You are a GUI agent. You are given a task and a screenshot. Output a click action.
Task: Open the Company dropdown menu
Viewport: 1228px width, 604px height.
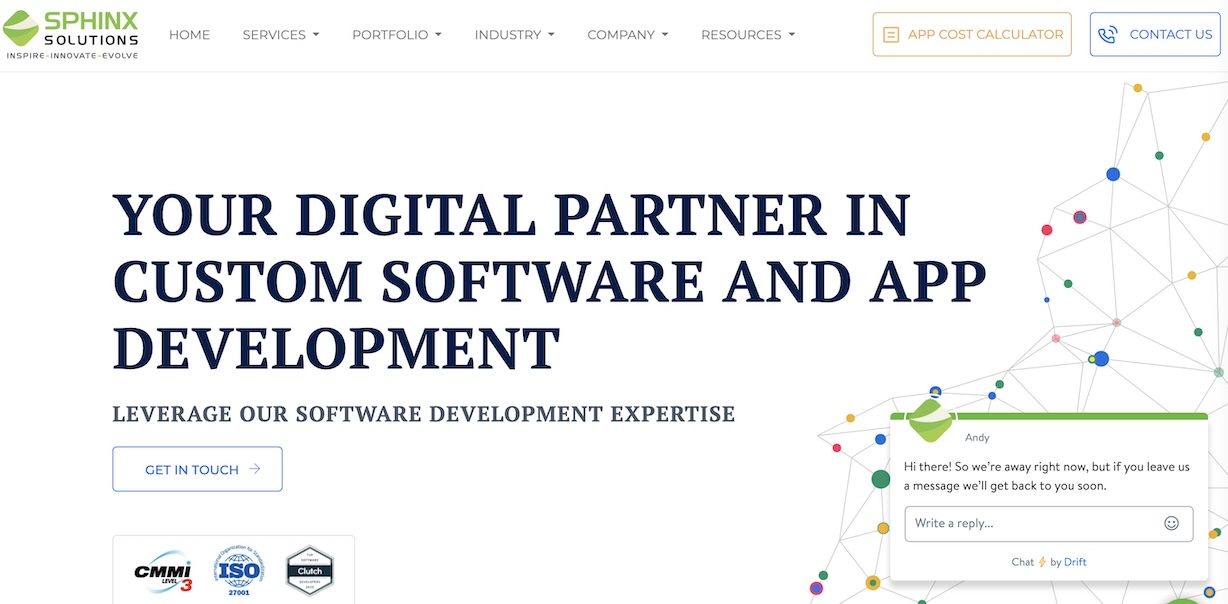coord(627,34)
